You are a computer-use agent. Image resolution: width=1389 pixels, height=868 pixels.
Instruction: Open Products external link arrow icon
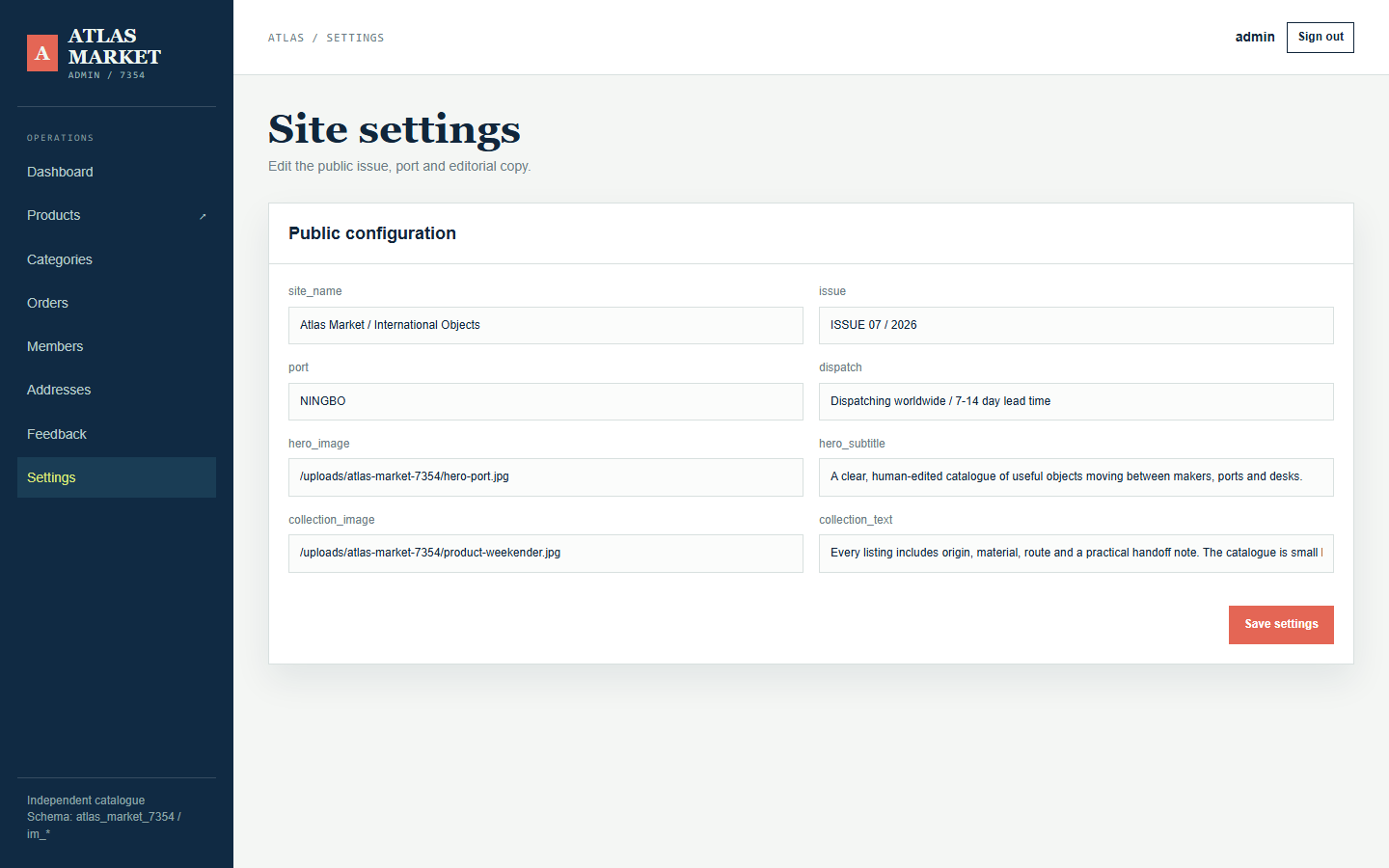coord(203,216)
